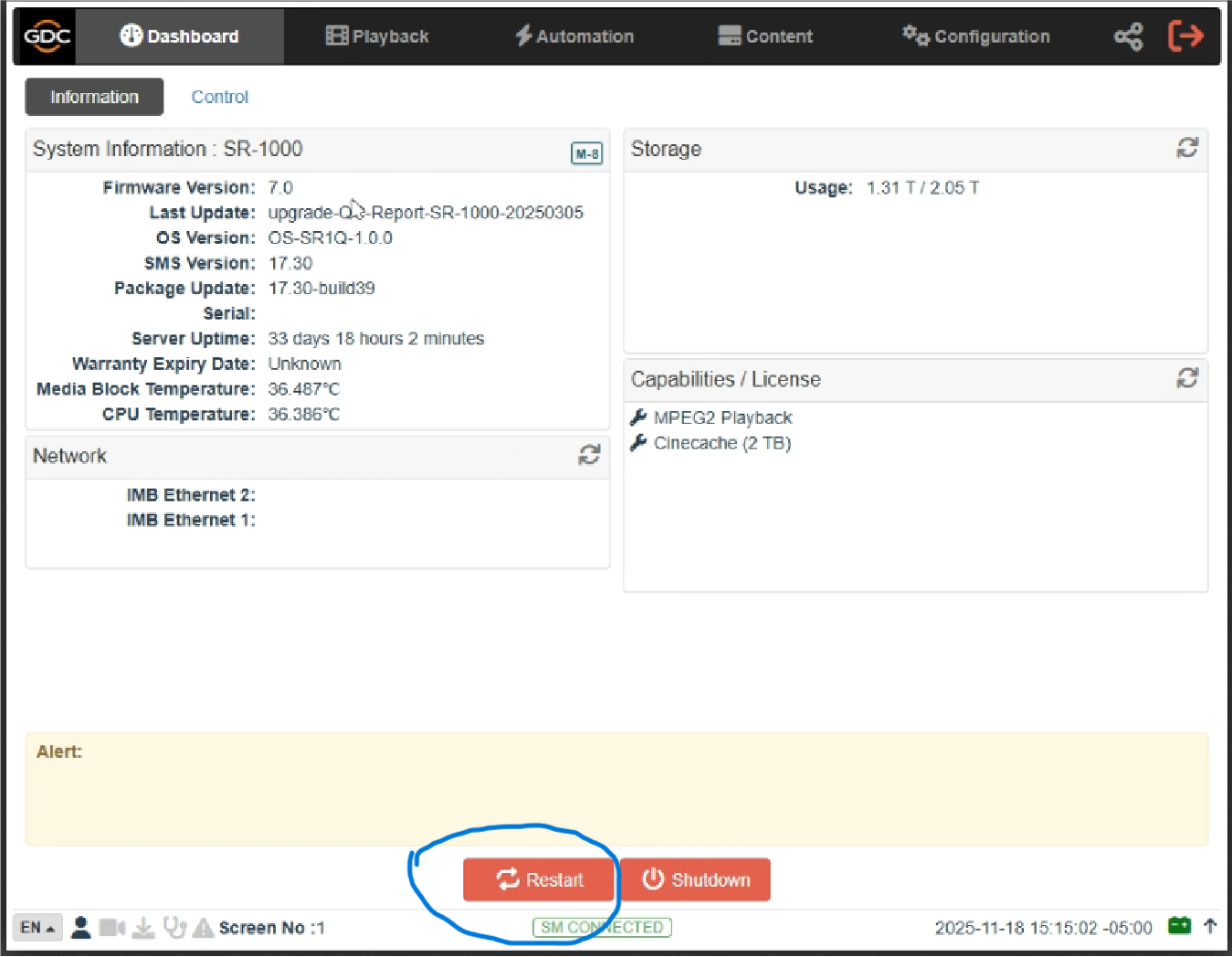Screen dimensions: 1232x957
Task: Click the user icon in status bar
Action: [x=80, y=928]
